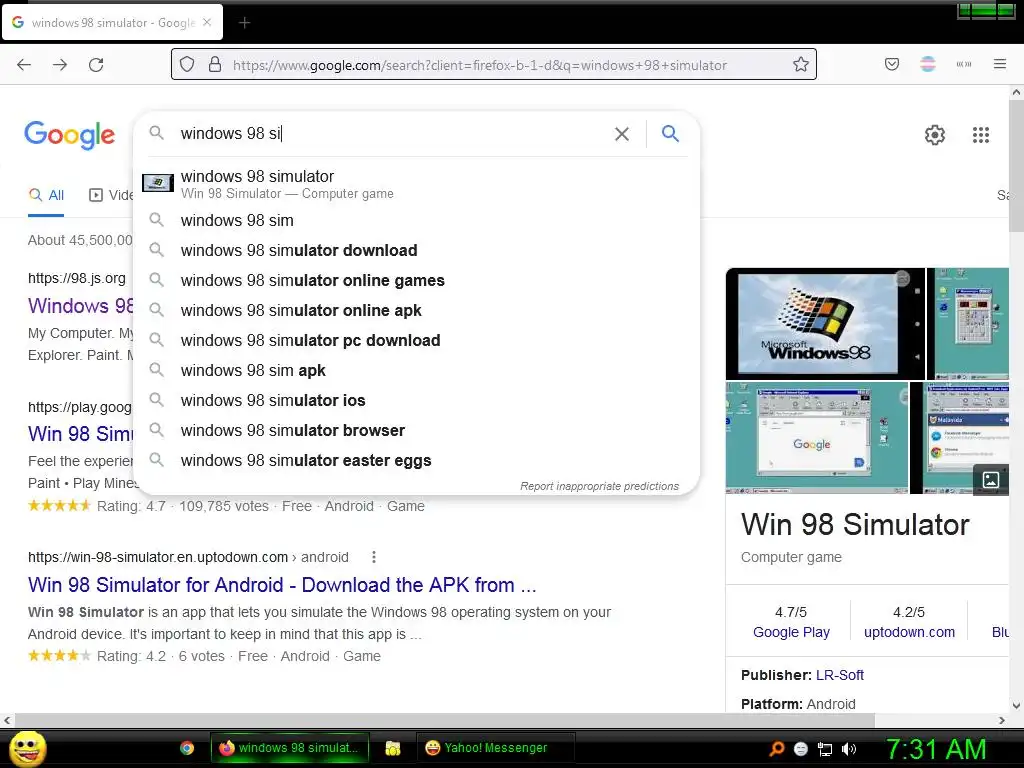Select the All results tab

(46, 195)
